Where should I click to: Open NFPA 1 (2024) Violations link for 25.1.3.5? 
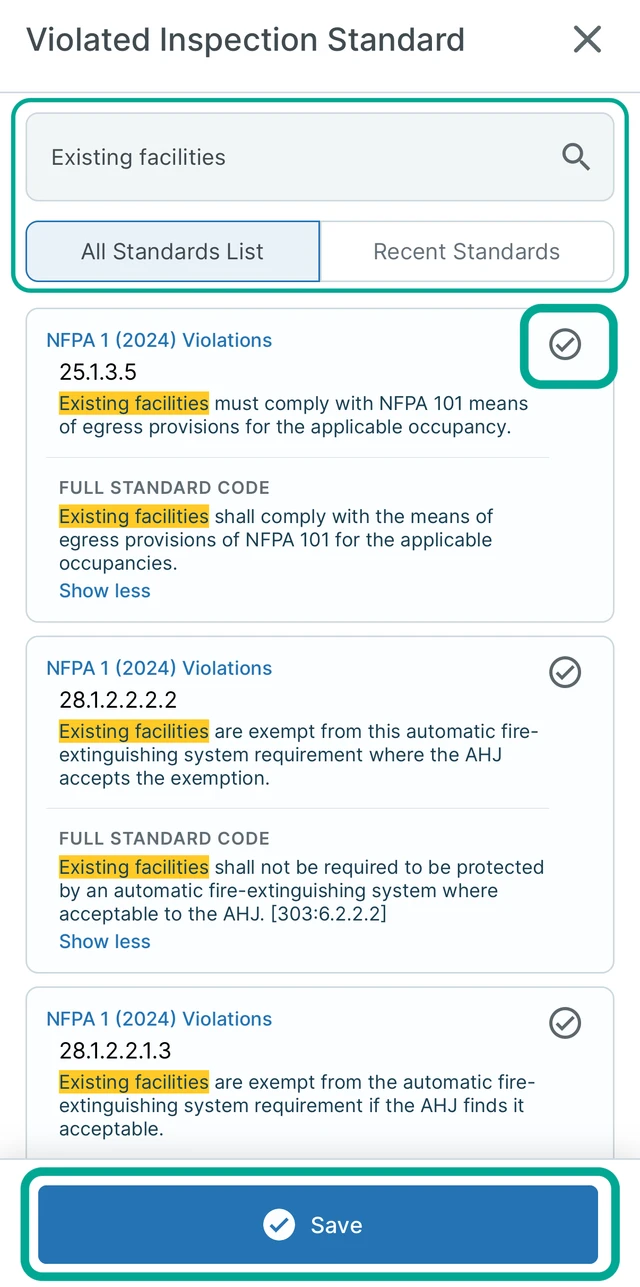(x=159, y=340)
